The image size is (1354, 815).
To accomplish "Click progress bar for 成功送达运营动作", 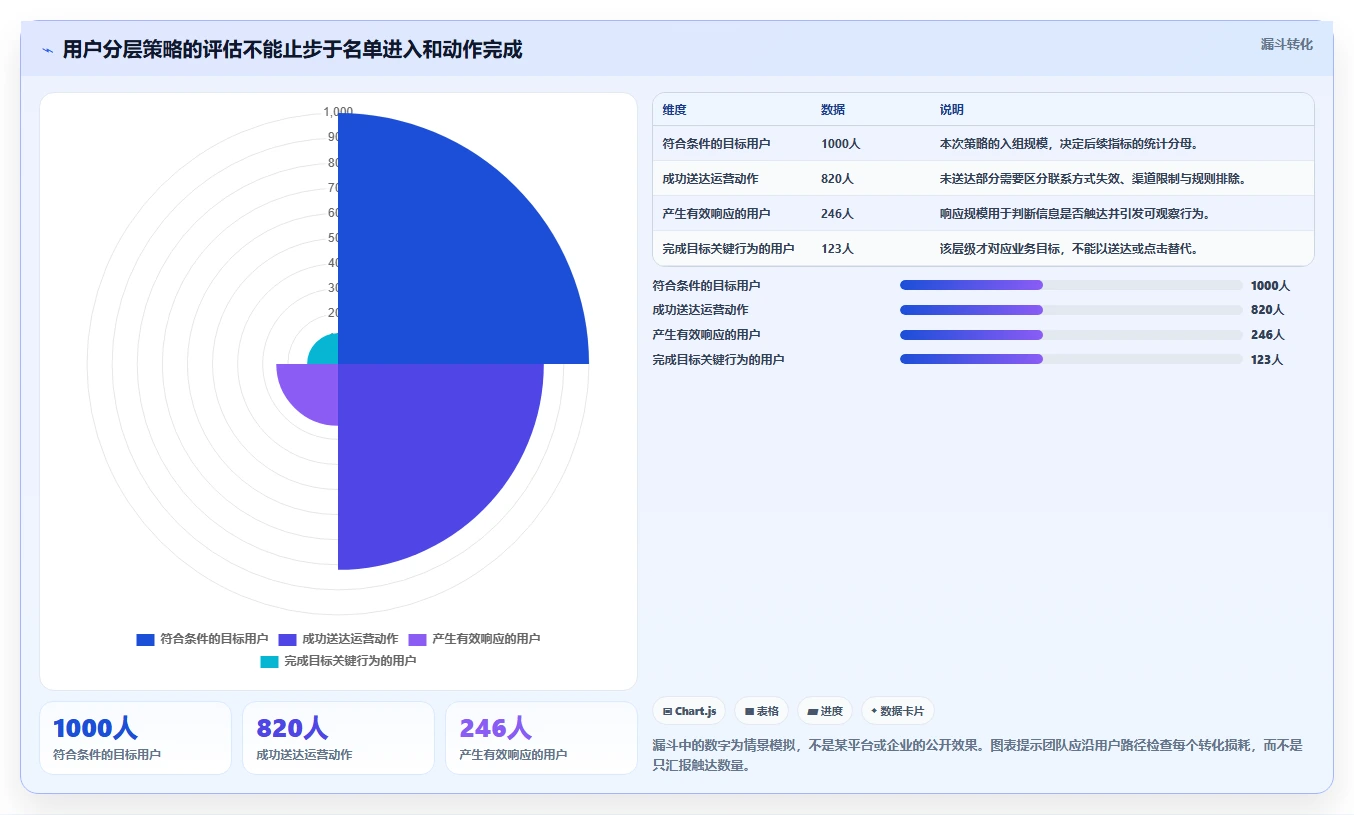I will [x=1071, y=310].
